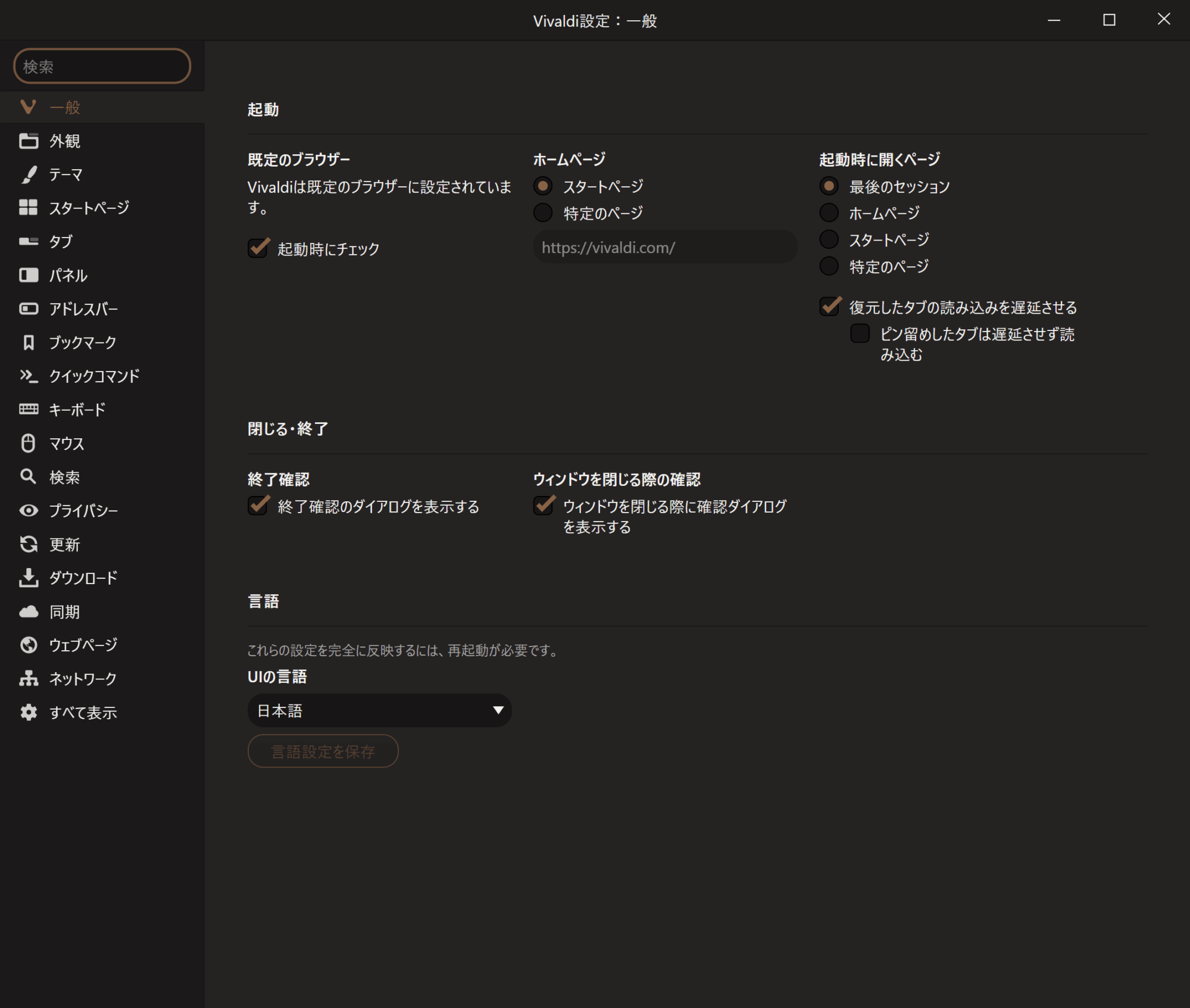Select the 一般 sidebar section label

64,108
